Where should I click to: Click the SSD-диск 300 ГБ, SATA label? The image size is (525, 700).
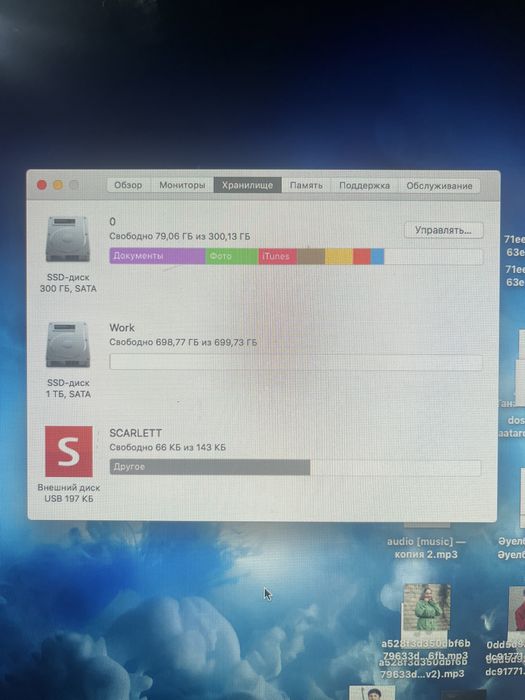[68, 283]
